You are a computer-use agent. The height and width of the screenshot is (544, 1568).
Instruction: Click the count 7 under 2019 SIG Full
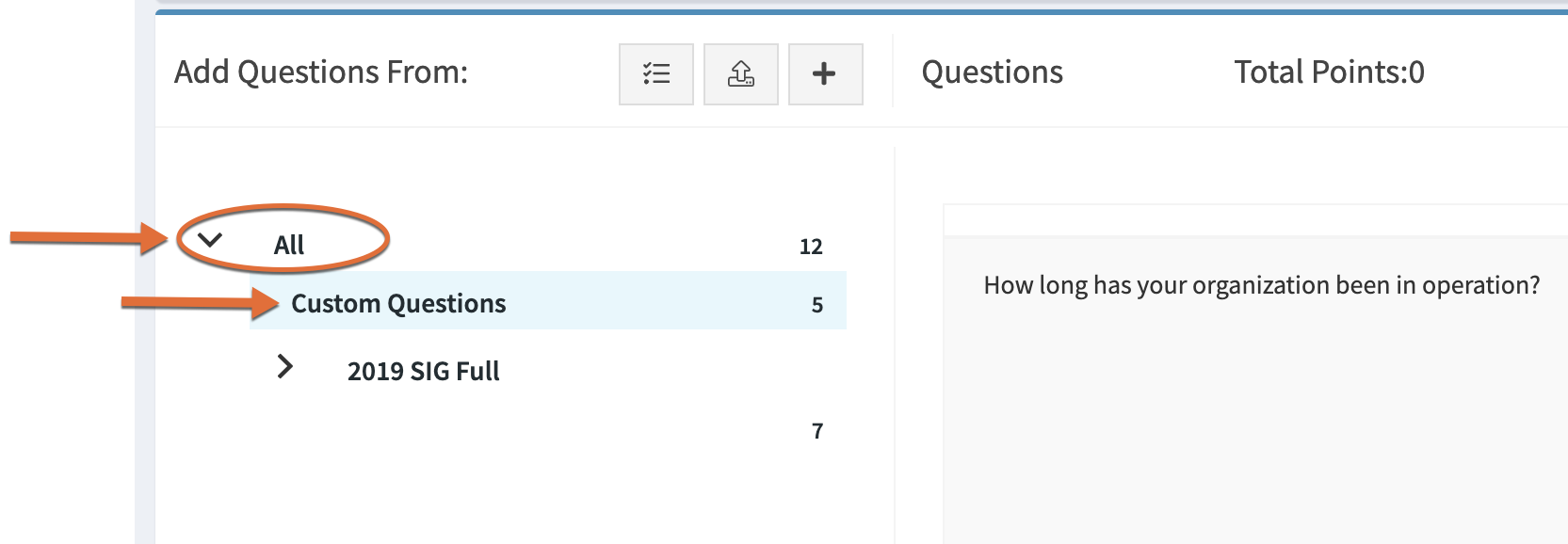[817, 431]
